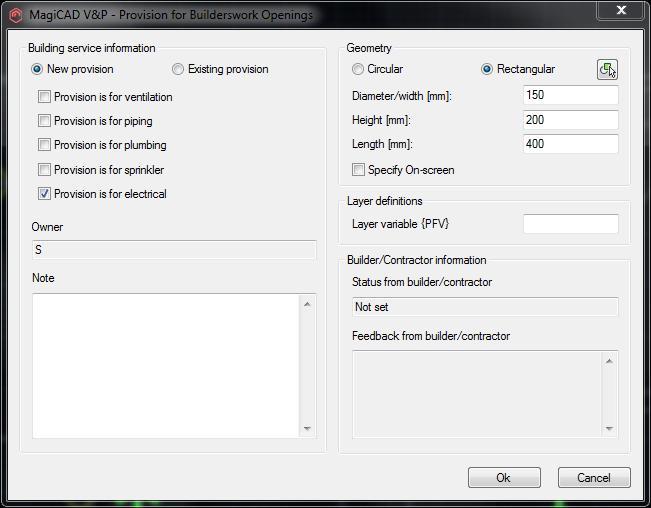The width and height of the screenshot is (651, 508).
Task: Toggle Provision is for sprinkler checkbox
Action: point(44,170)
